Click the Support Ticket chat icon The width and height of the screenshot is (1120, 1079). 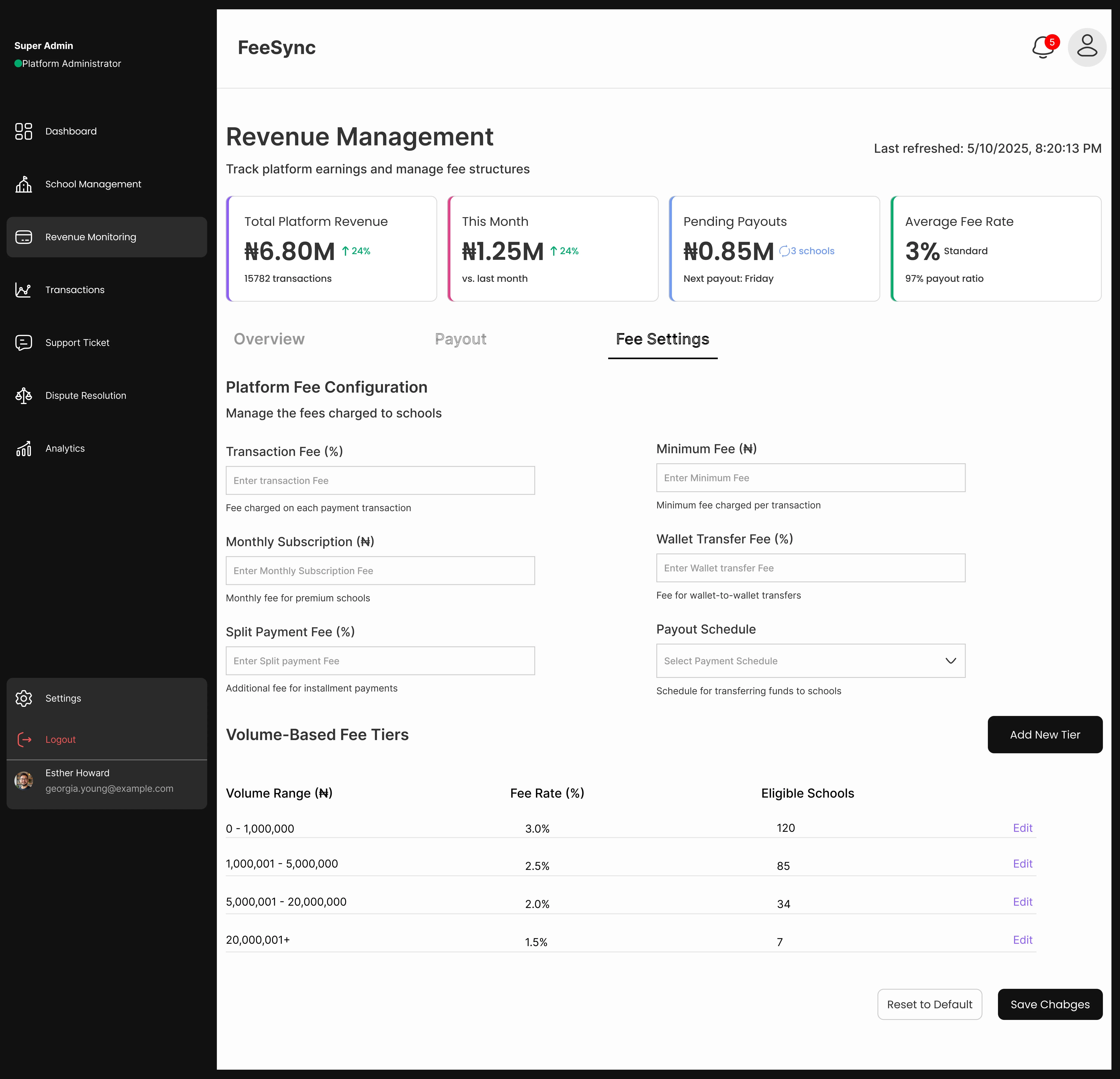pos(24,343)
